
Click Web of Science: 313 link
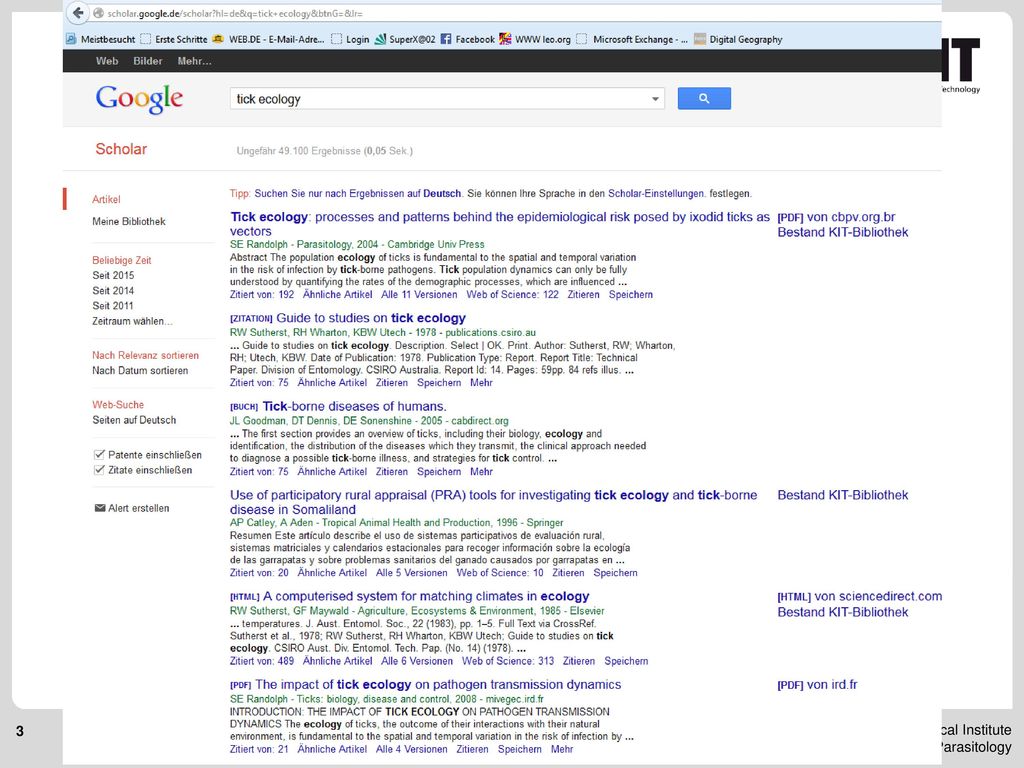(508, 661)
